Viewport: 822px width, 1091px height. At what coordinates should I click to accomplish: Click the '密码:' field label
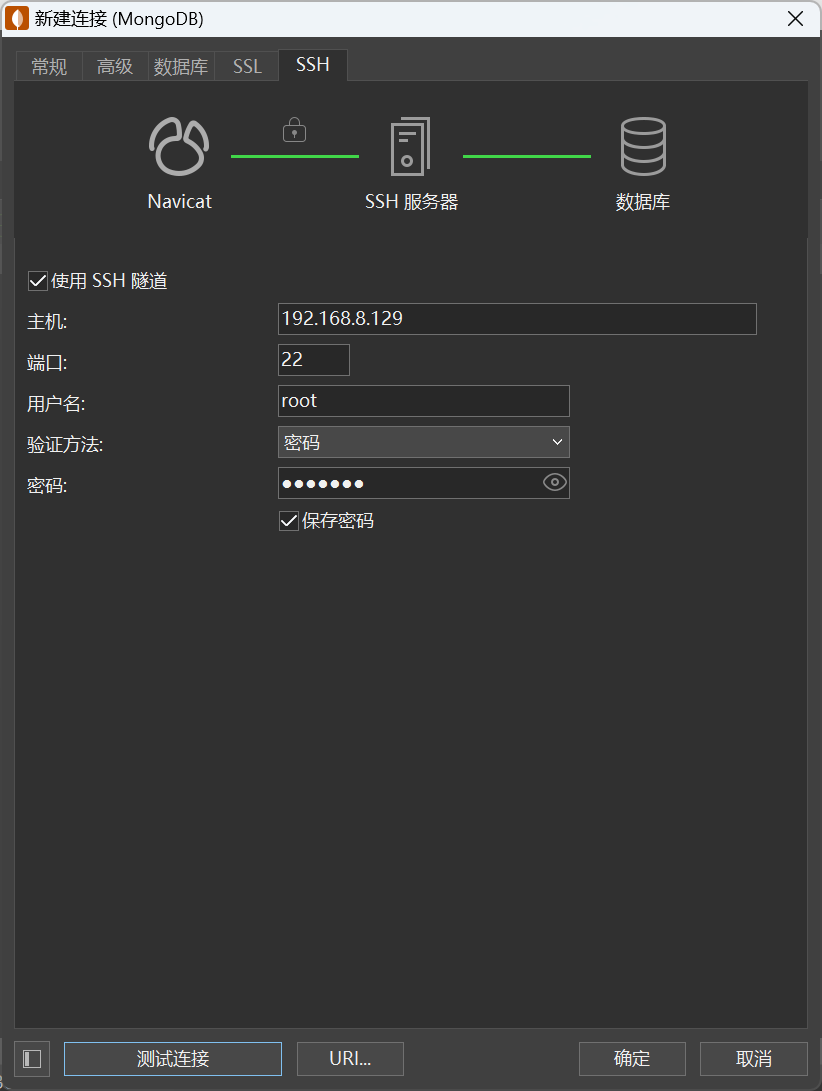point(47,486)
